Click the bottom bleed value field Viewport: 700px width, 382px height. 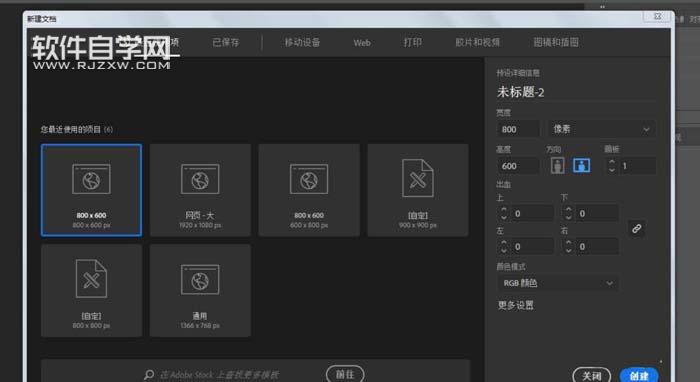597,213
